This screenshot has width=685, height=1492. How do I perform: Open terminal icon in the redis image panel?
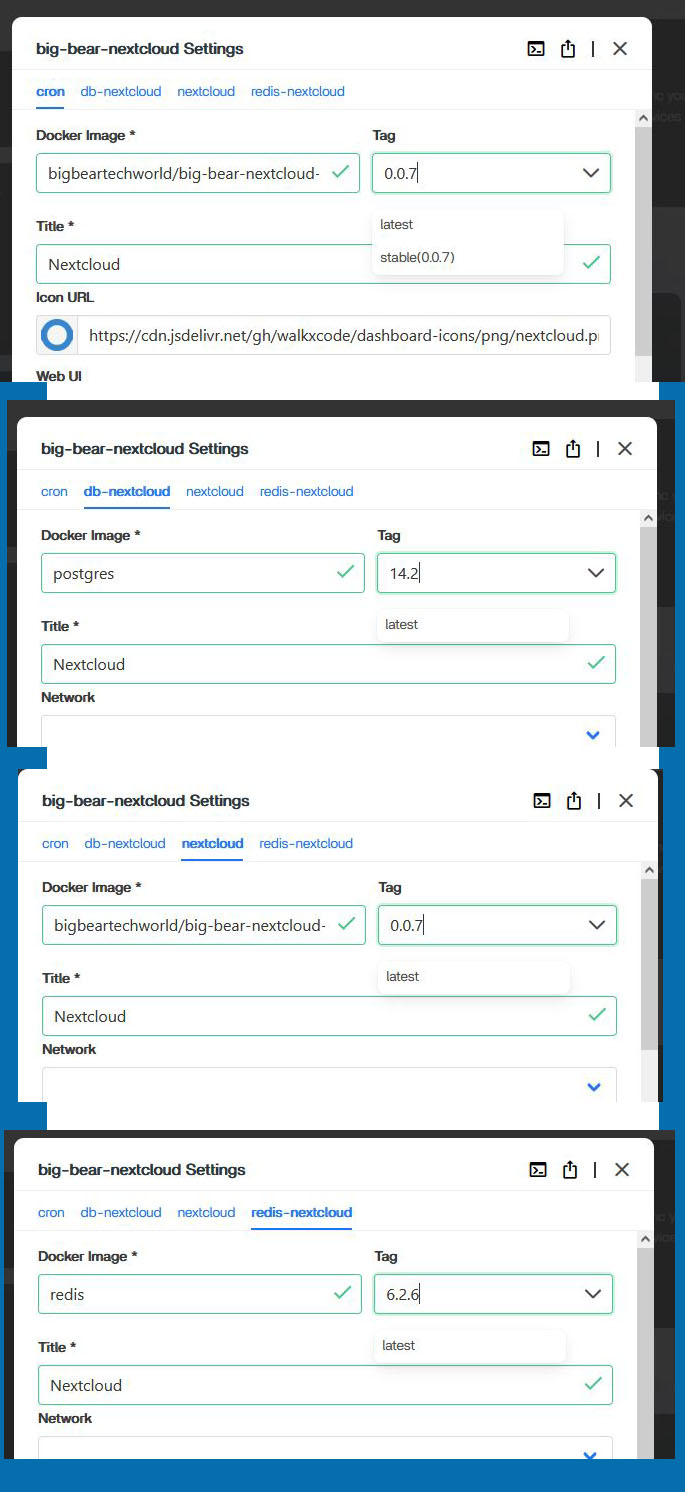538,1169
